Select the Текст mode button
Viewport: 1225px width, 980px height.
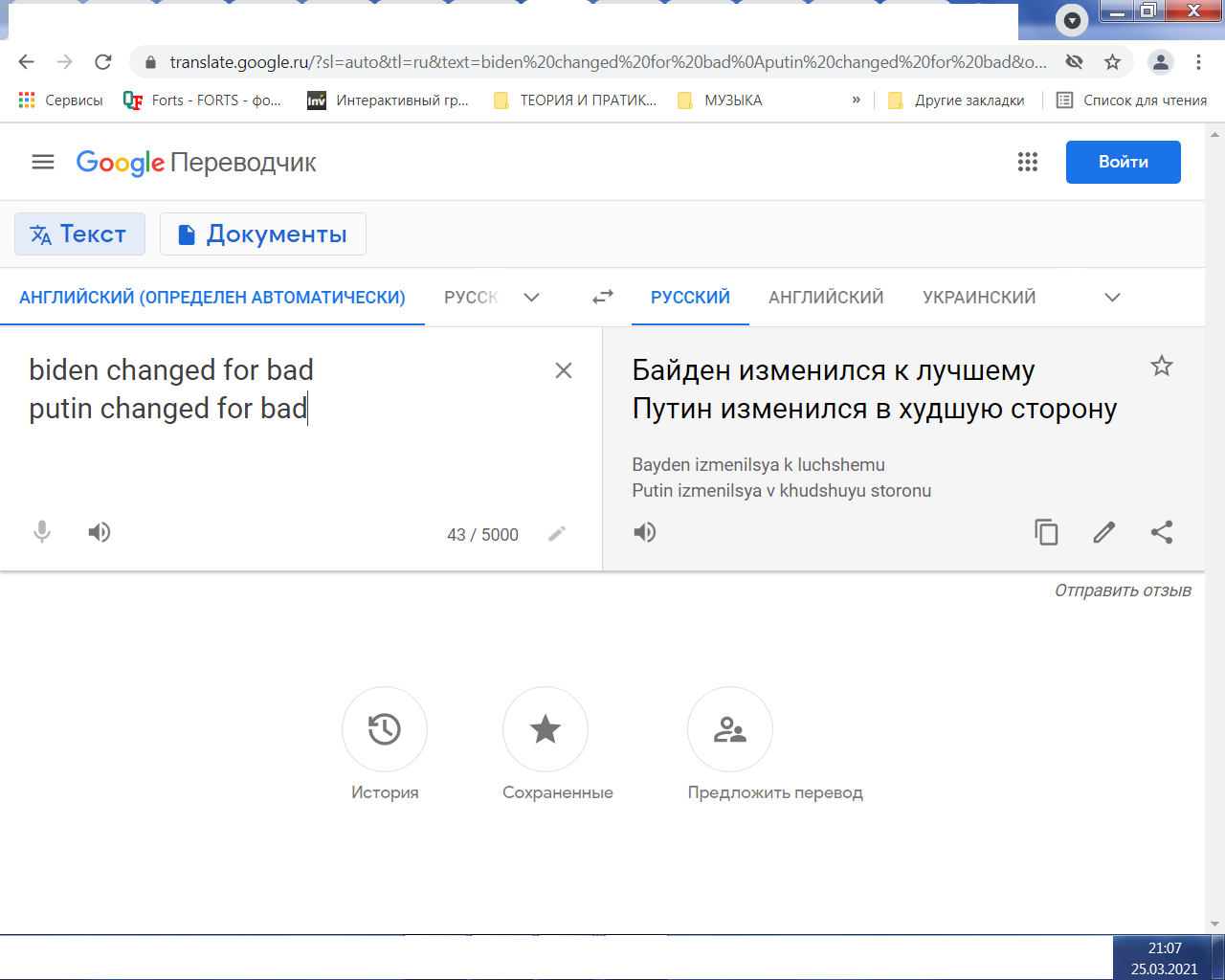point(79,234)
